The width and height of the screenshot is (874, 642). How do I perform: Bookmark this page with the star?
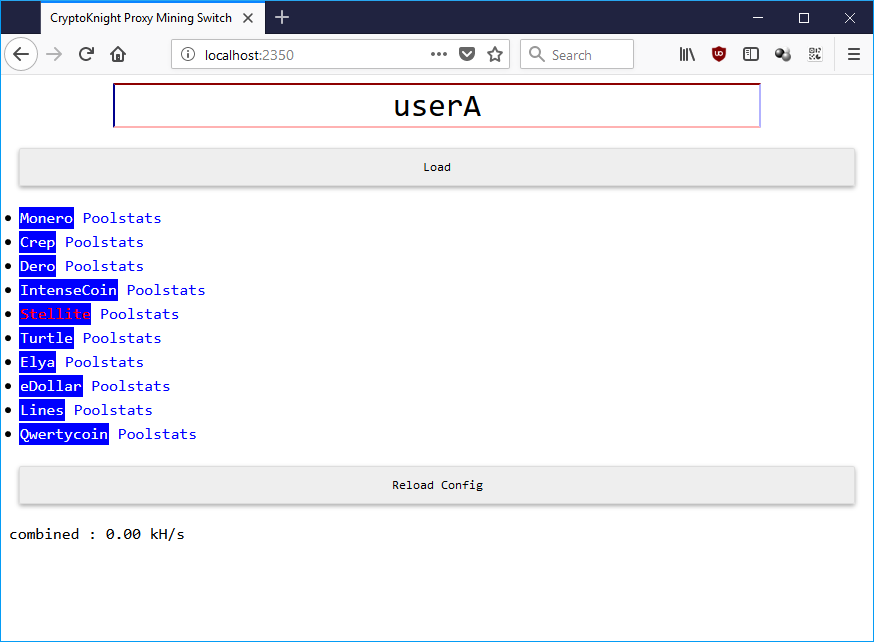(x=495, y=54)
